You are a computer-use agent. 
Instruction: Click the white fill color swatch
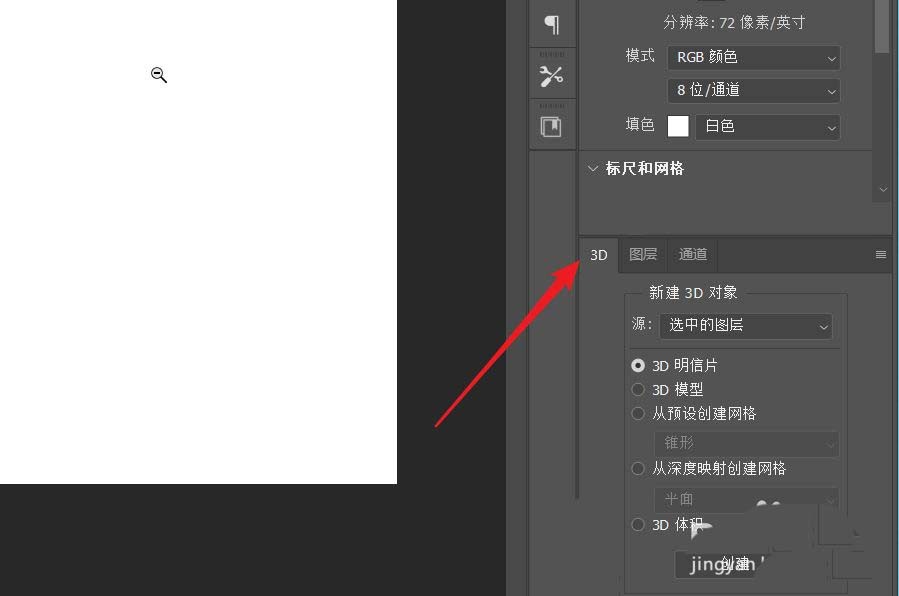(678, 126)
